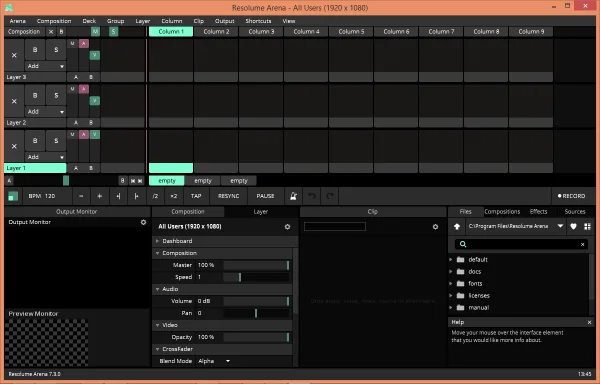Clear Layer 1 with its X button
600x384 pixels.
(14, 146)
